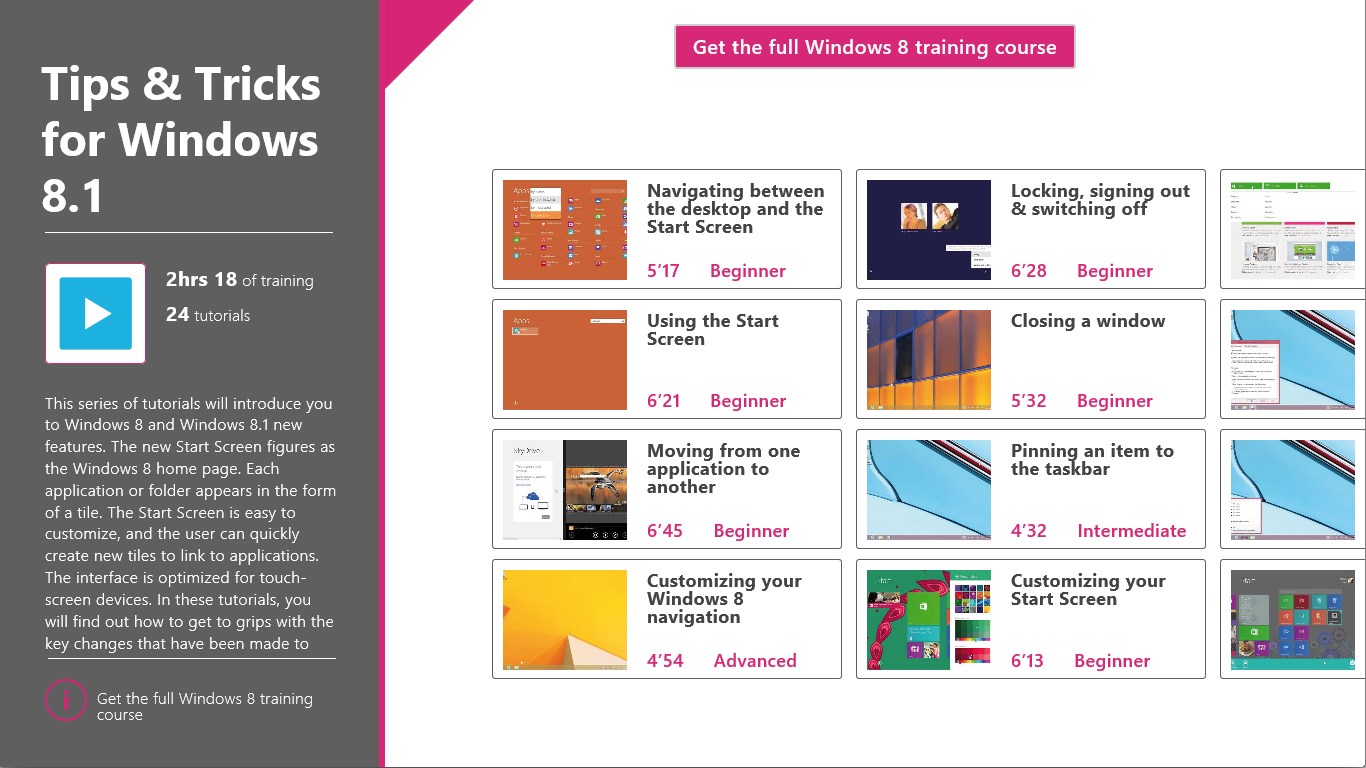The image size is (1366, 768).
Task: Open 'Closing a window' tutorial thumbnail
Action: pos(929,360)
